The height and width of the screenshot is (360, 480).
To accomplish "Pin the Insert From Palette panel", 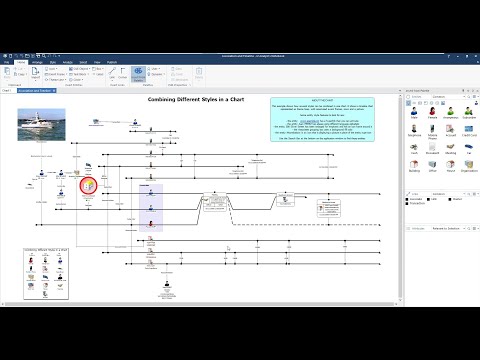I will pyautogui.click(x=463, y=91).
